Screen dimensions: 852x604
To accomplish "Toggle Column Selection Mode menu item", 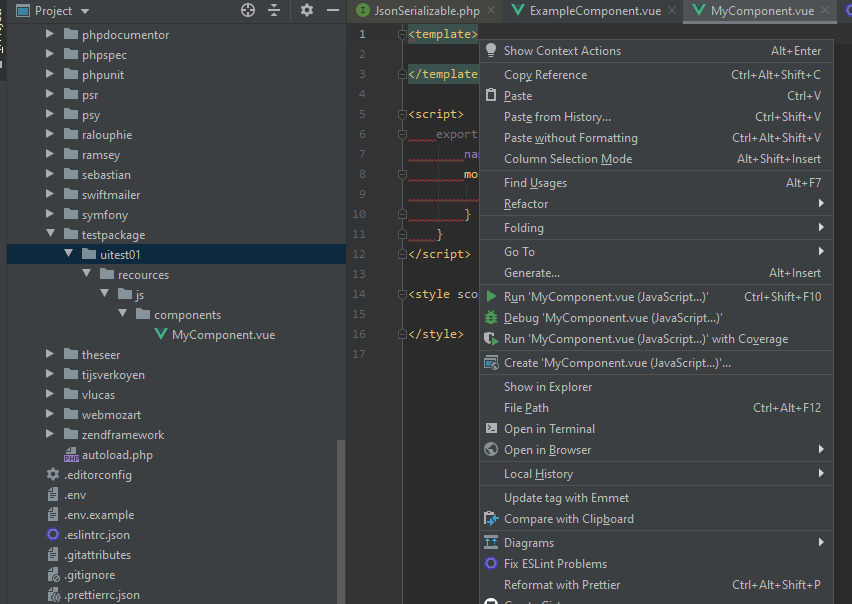I will tap(656, 159).
